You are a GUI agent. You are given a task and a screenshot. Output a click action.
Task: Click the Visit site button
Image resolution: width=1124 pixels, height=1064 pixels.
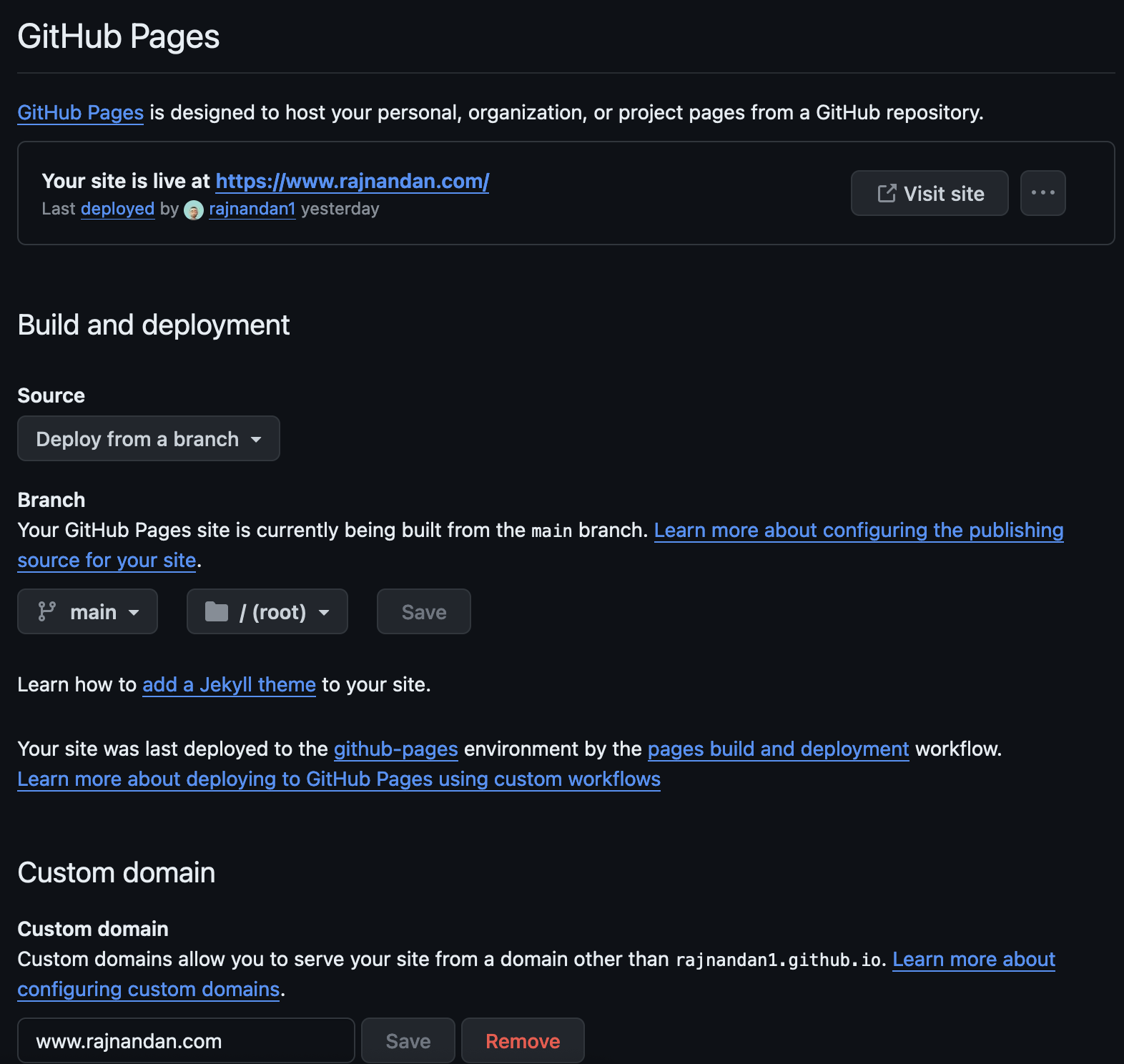[930, 193]
